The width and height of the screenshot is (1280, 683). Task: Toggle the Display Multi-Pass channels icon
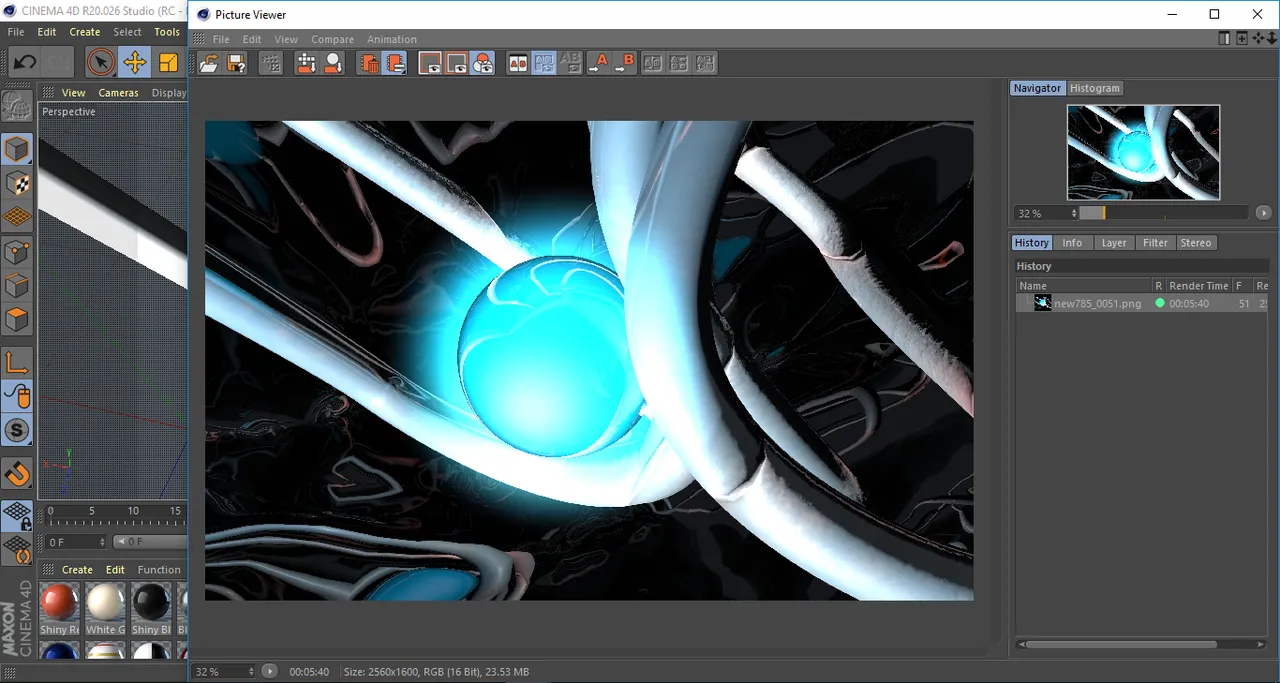click(483, 63)
